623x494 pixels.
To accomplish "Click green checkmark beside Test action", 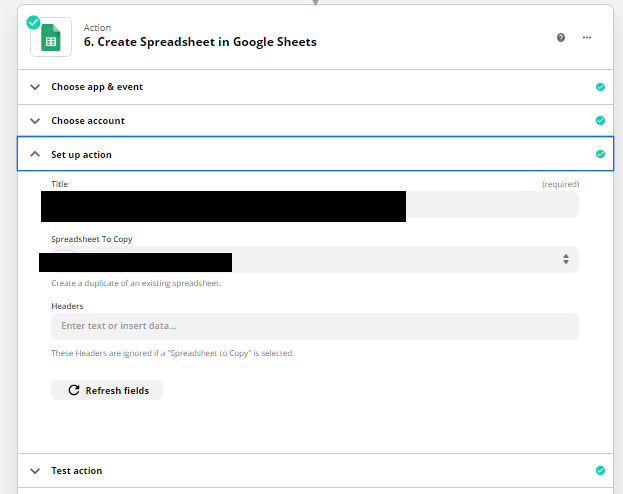I will (x=600, y=471).
